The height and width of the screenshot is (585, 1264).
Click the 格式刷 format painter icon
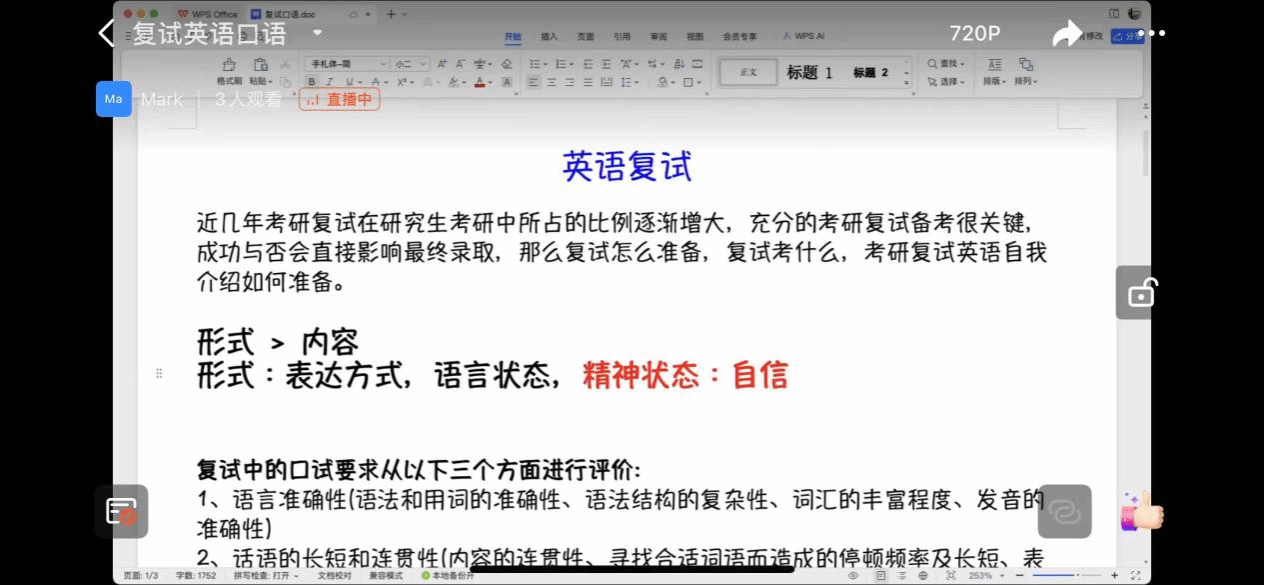[229, 65]
